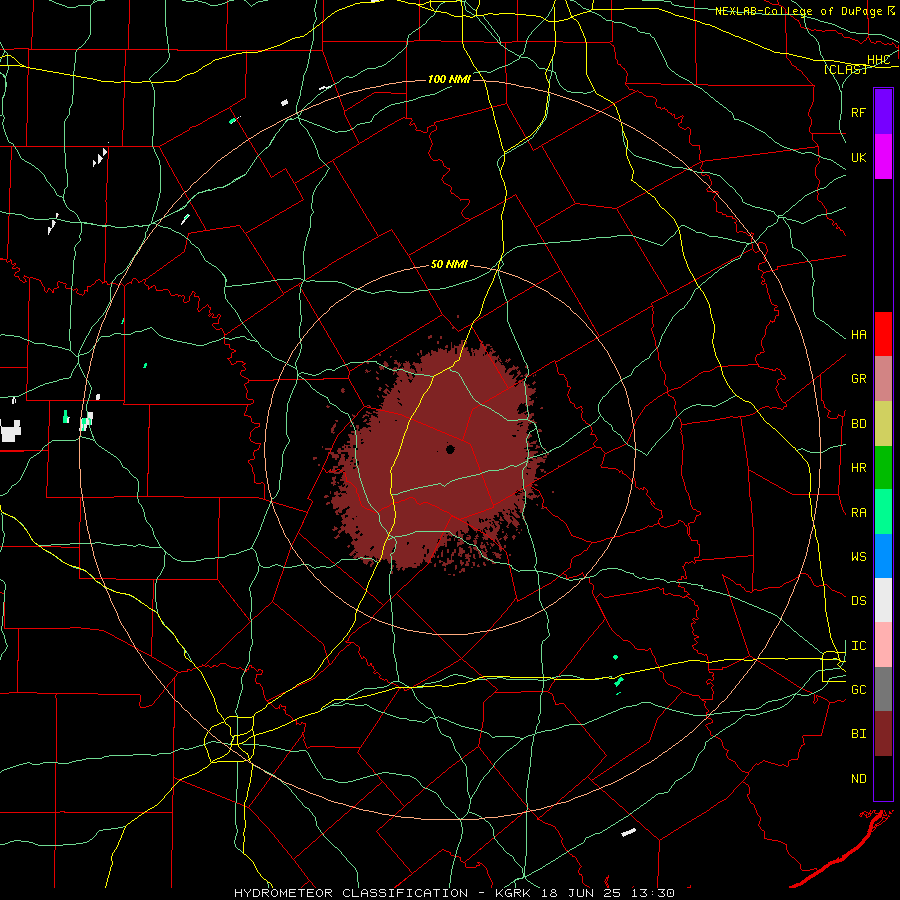Click the DS white legend color block
This screenshot has height=900, width=900.
coord(883,600)
